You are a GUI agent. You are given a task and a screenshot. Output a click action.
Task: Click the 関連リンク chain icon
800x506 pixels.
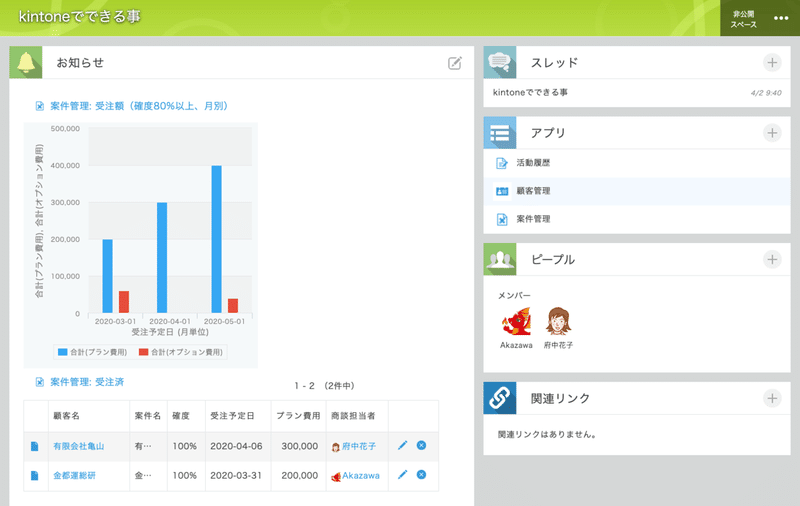[499, 398]
